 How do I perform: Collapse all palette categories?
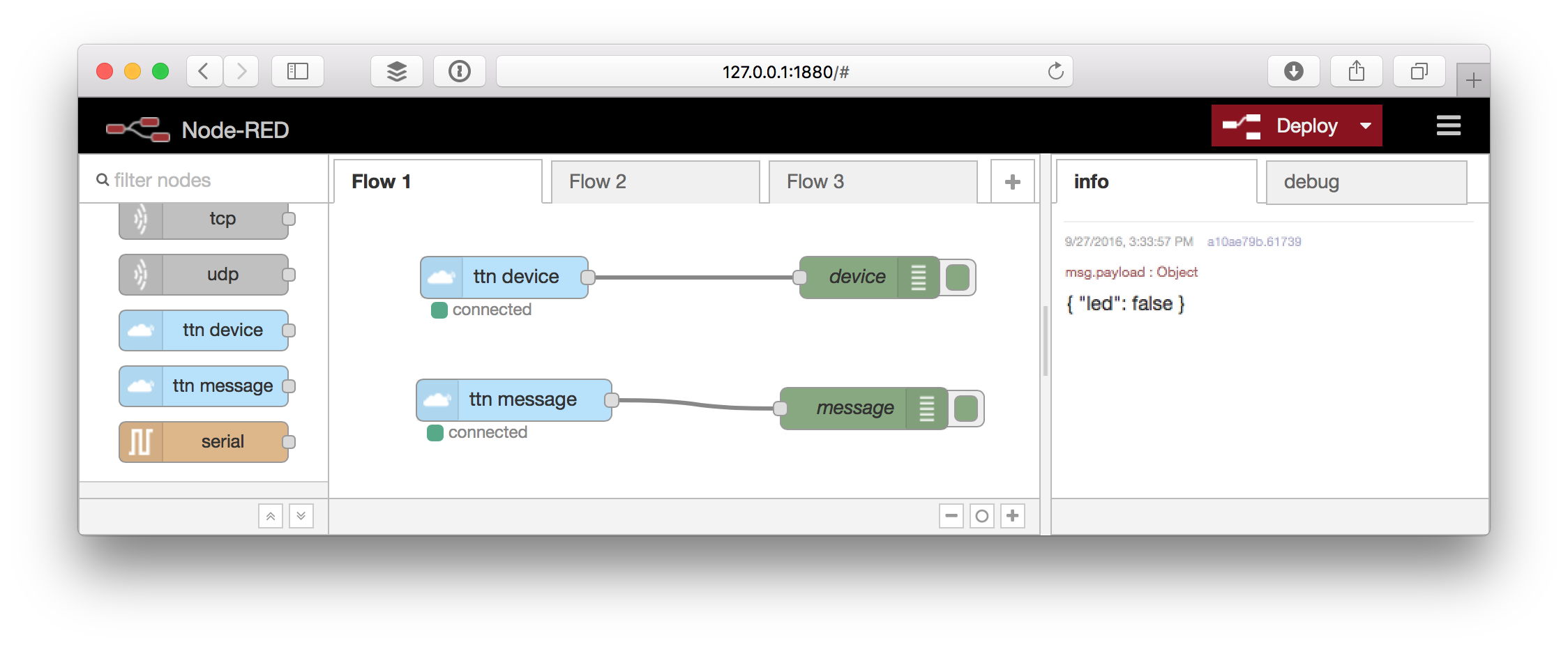271,516
